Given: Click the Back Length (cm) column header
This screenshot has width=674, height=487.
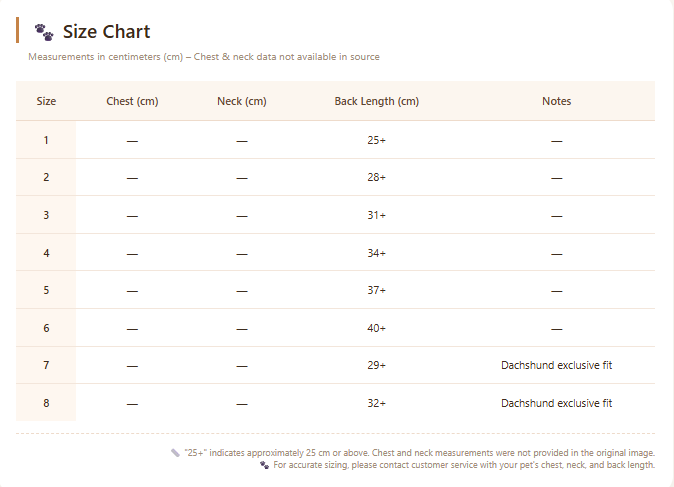Looking at the screenshot, I should [x=377, y=101].
